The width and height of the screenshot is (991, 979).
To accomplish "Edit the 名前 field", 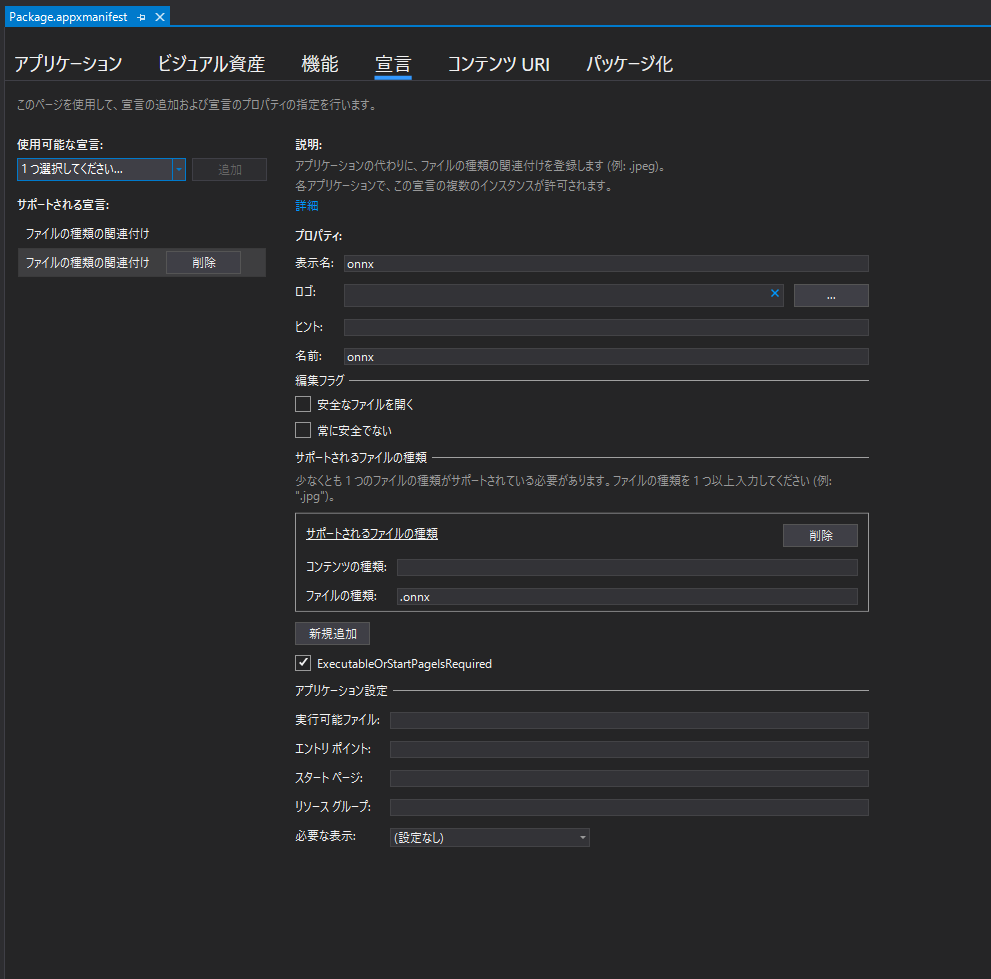I will [605, 356].
